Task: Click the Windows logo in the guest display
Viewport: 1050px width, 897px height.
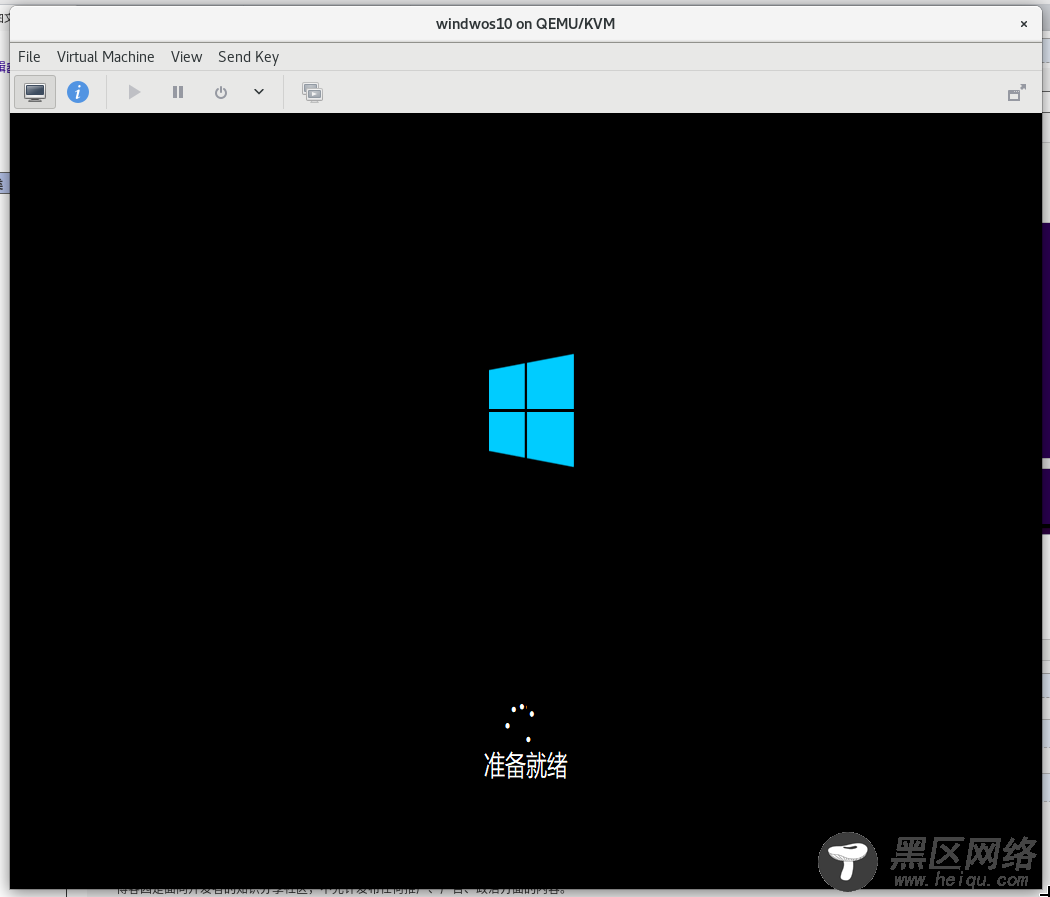Action: pyautogui.click(x=531, y=410)
